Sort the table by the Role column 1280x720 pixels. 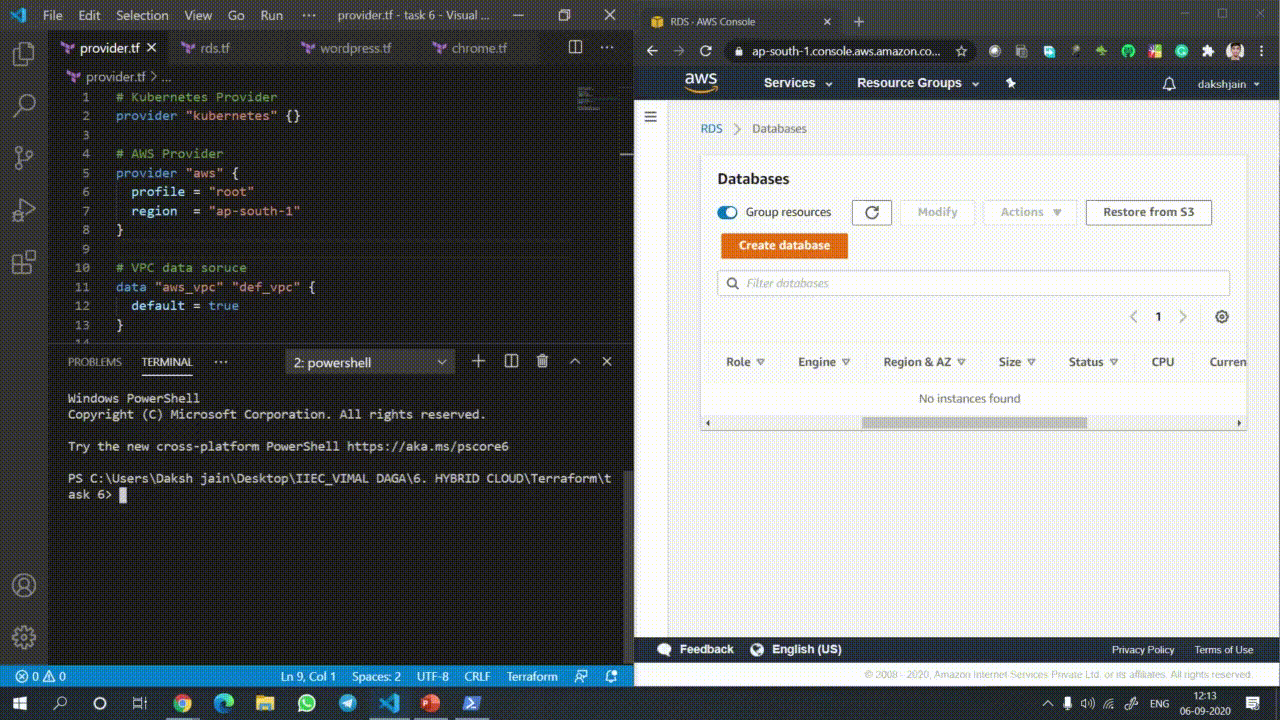click(745, 362)
